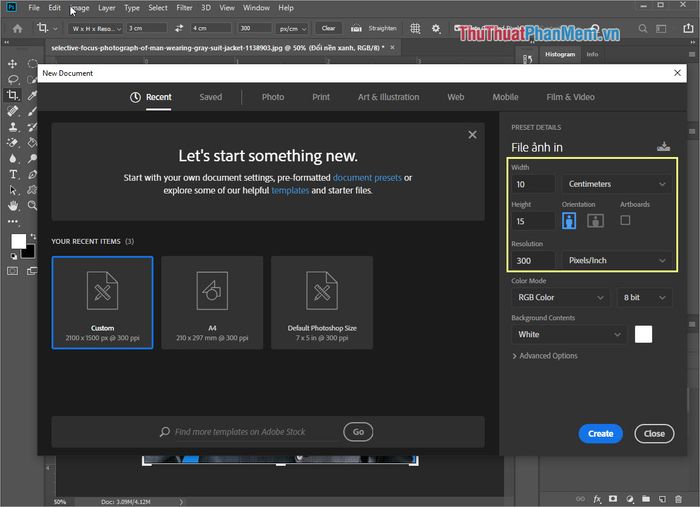700x507 pixels.
Task: Switch to the Print tab
Action: click(x=321, y=97)
